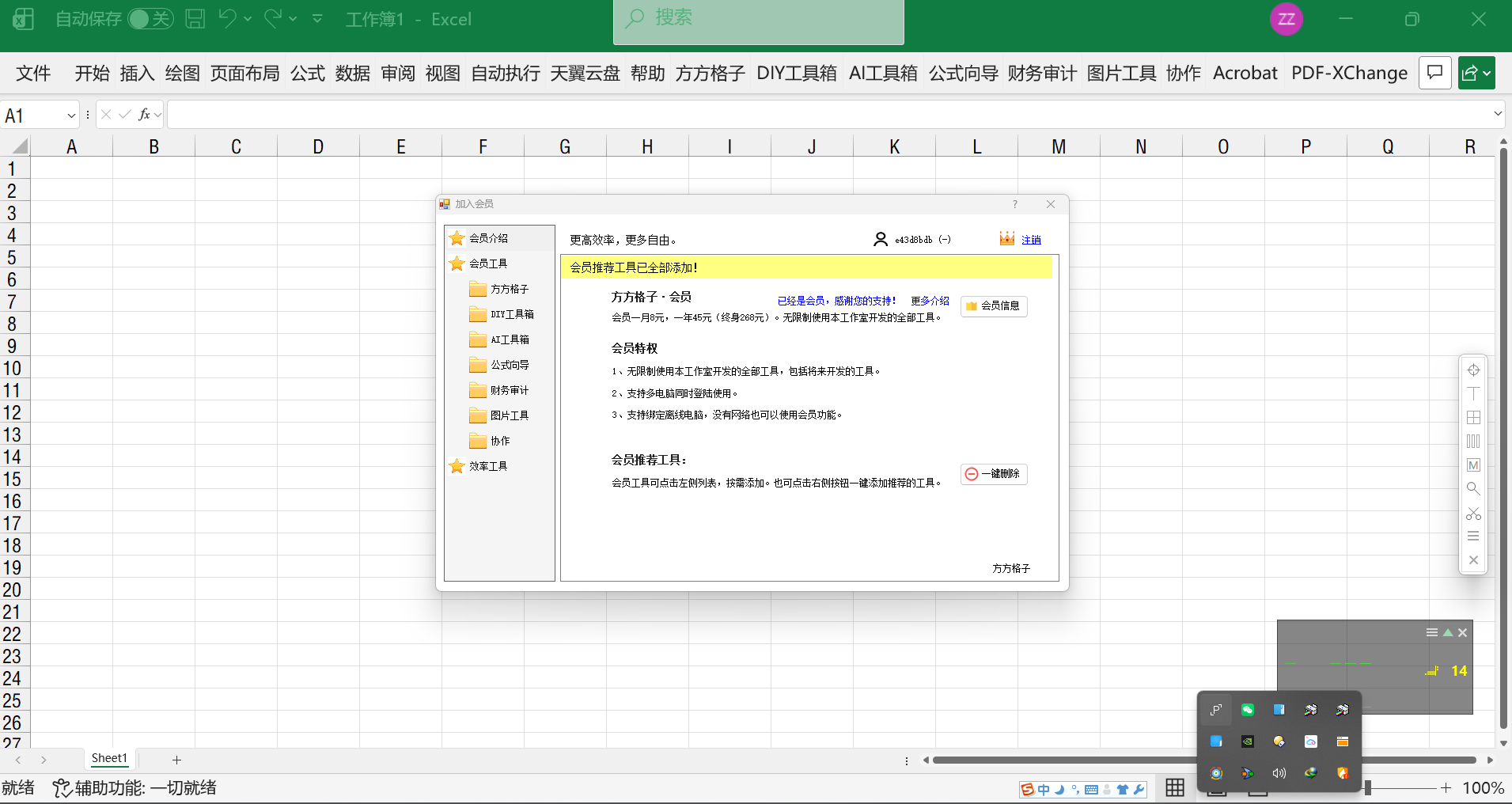Click the 注销 logout link
This screenshot has height=804, width=1512.
tap(1031, 240)
